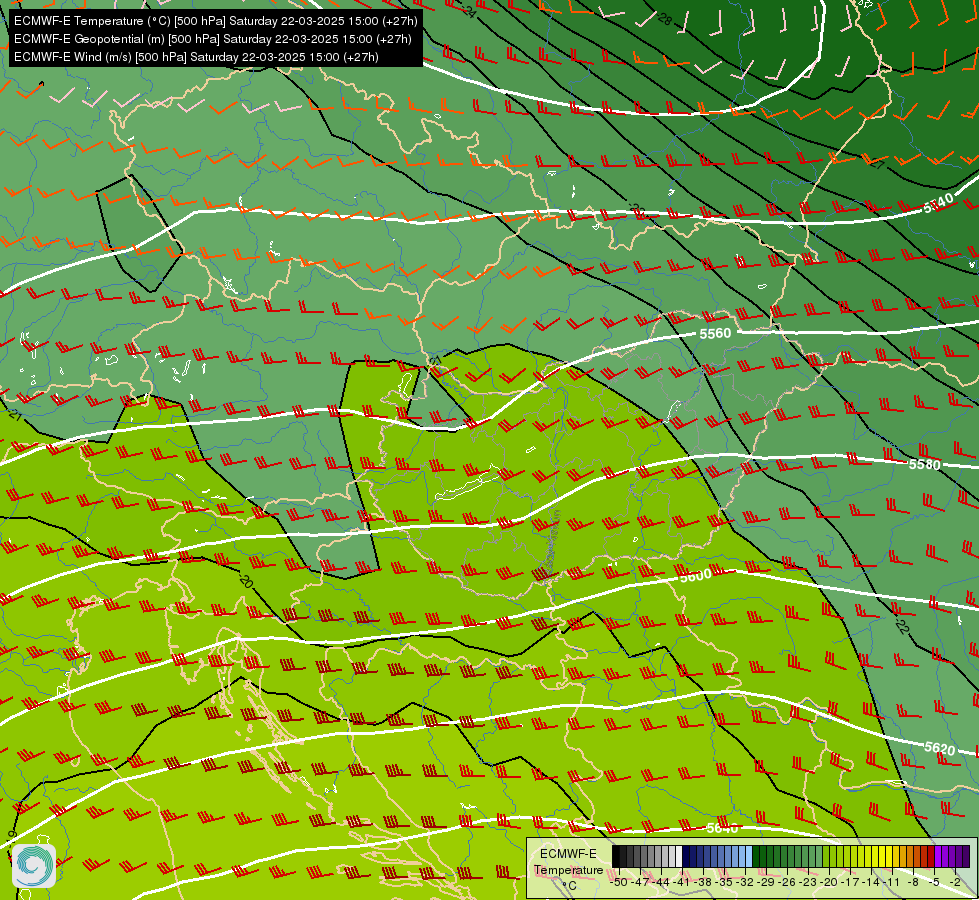Viewport: 979px width, 900px height.
Task: Click the 5600 geopotential contour label
Action: coord(696,575)
